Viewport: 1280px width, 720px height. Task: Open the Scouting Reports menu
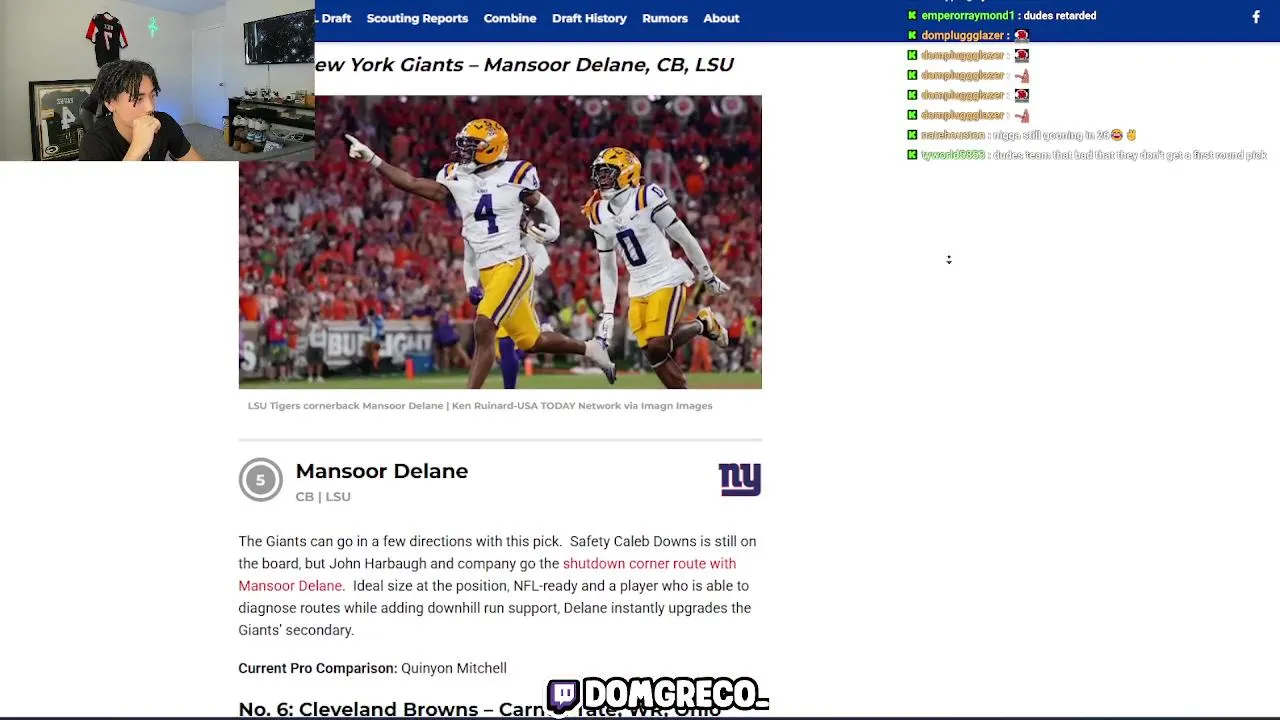pyautogui.click(x=417, y=18)
